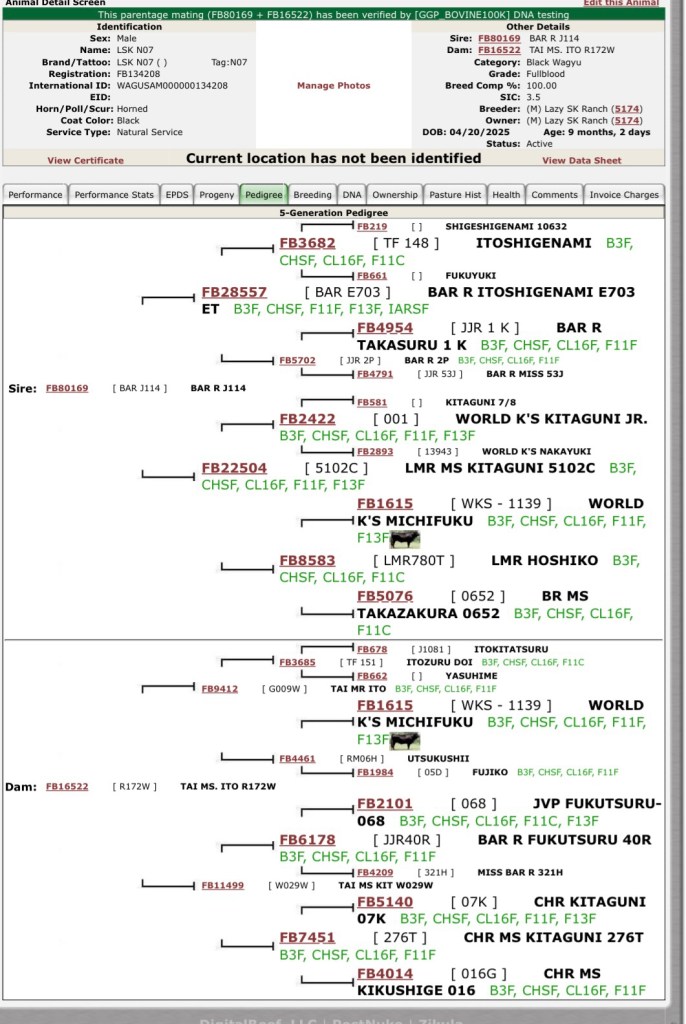Switch to the Performance Stats tab
The width and height of the screenshot is (686, 1024).
pyautogui.click(x=114, y=195)
